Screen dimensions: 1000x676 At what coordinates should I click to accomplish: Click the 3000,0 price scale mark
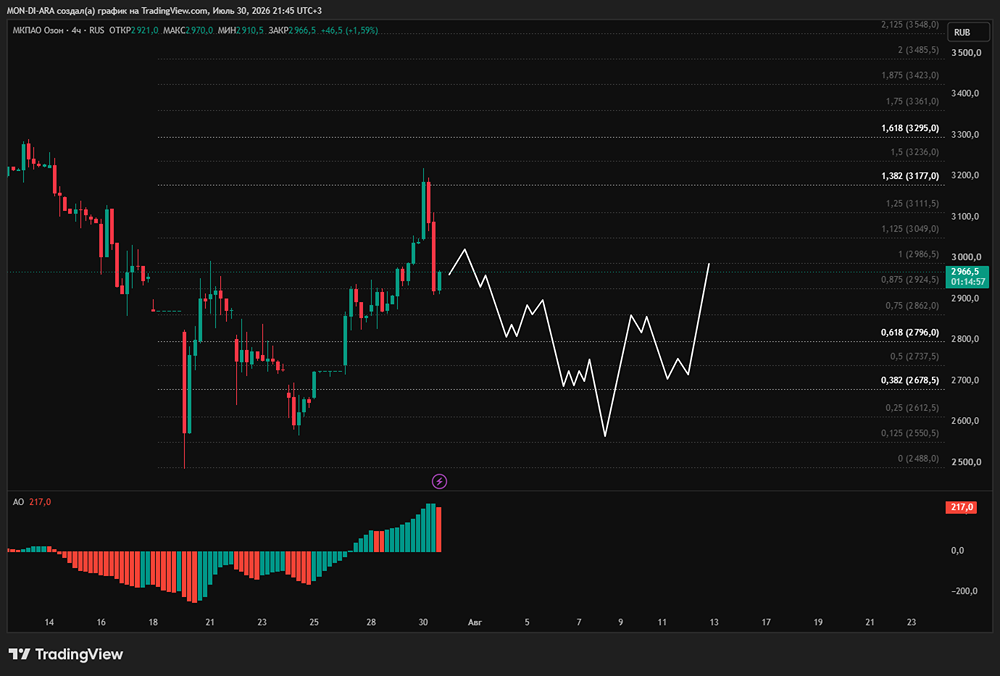point(965,257)
